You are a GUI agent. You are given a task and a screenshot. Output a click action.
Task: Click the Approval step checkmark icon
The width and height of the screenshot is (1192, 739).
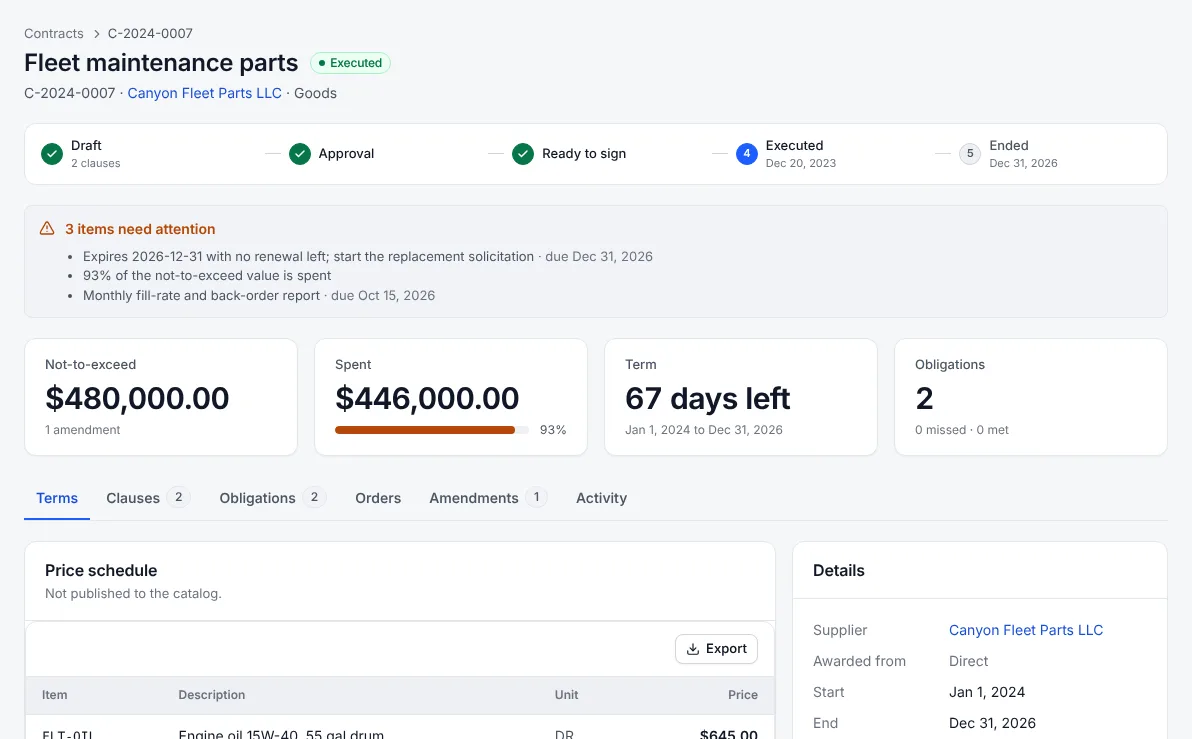(x=300, y=154)
